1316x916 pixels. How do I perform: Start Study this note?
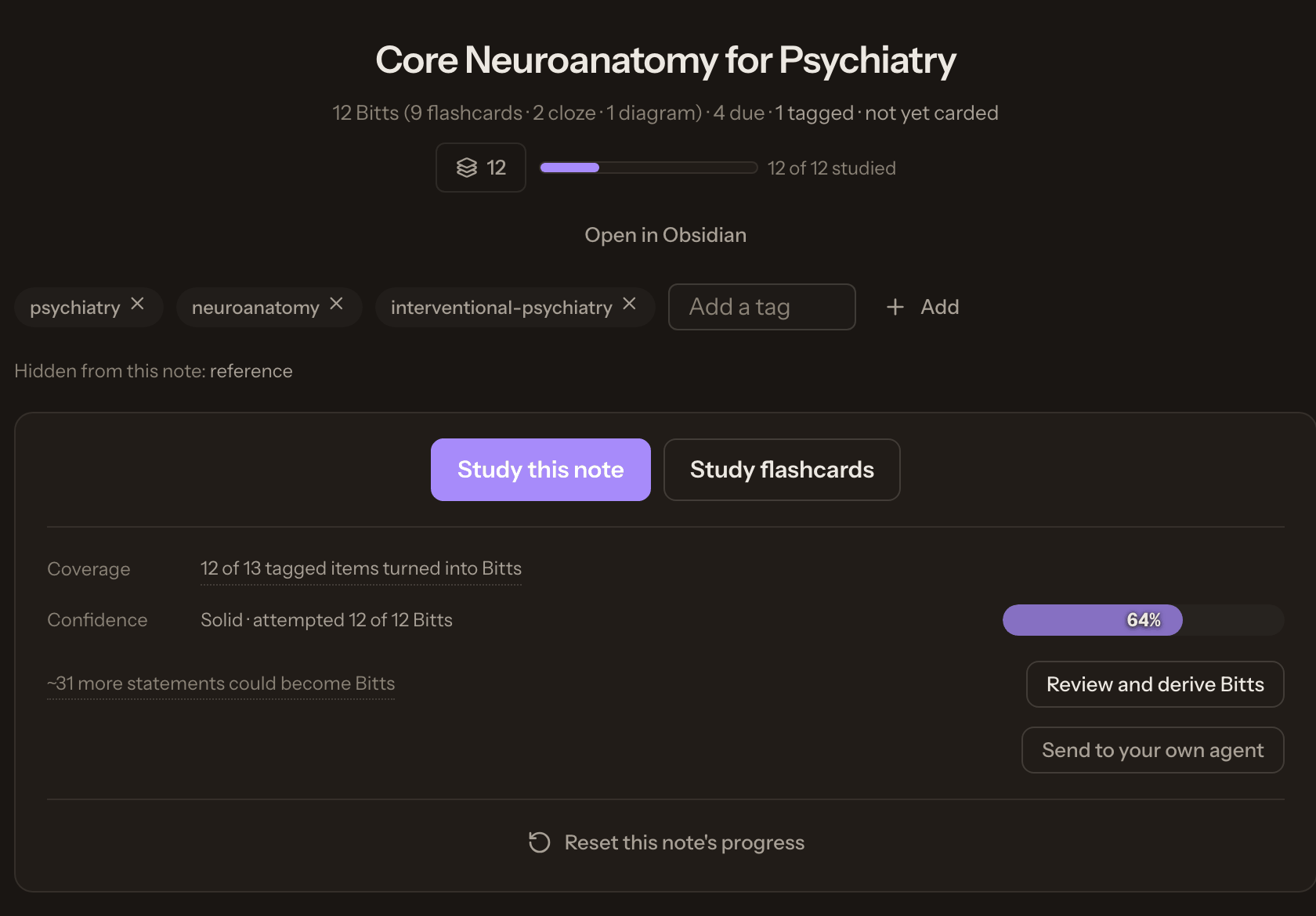pyautogui.click(x=540, y=470)
